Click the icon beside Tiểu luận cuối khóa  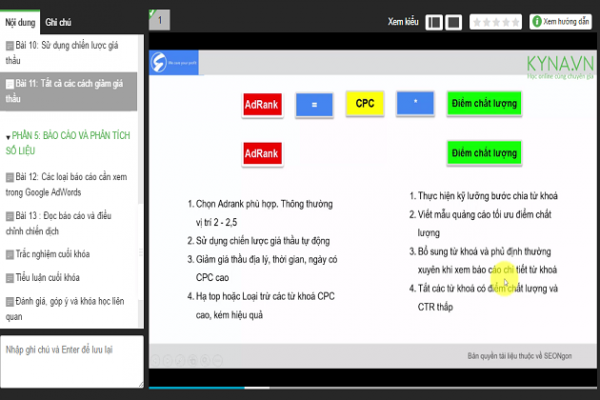[x=10, y=277]
